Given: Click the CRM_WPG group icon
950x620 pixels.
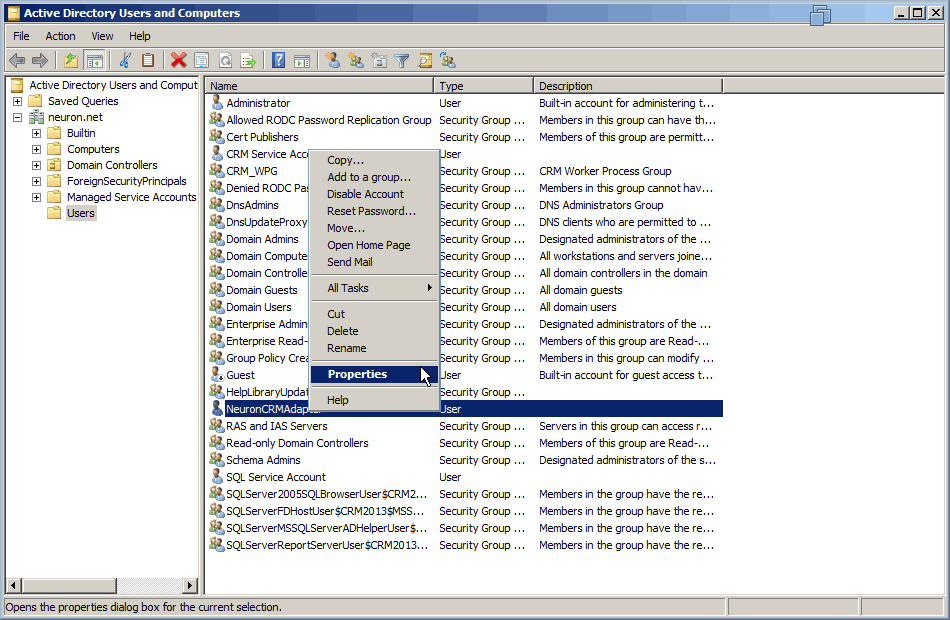Looking at the screenshot, I should (217, 170).
